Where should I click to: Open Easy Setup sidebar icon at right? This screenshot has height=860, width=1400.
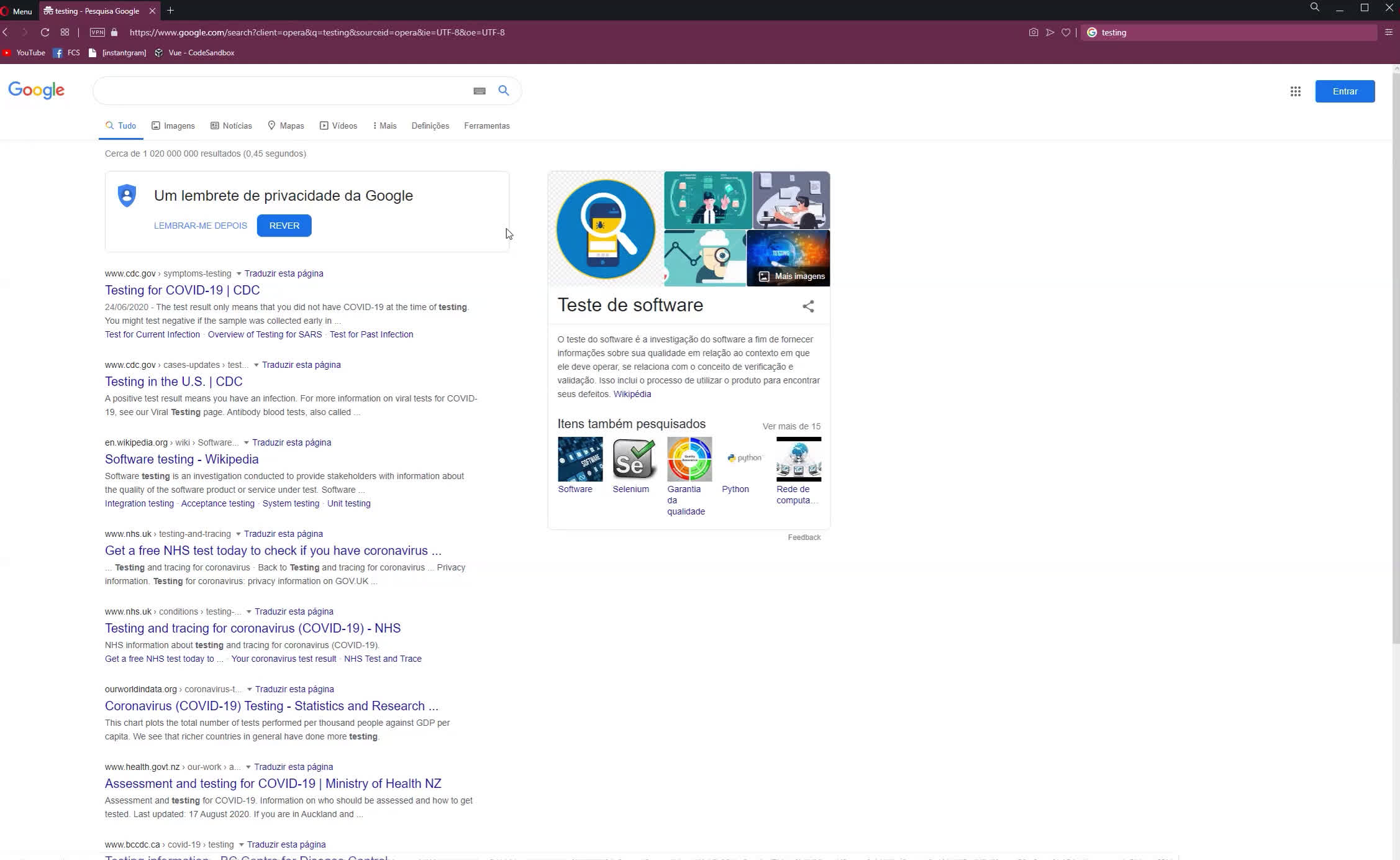(1389, 32)
